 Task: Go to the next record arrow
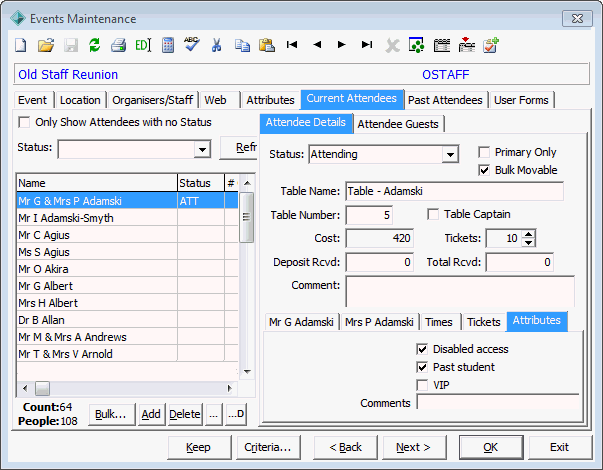pyautogui.click(x=341, y=45)
